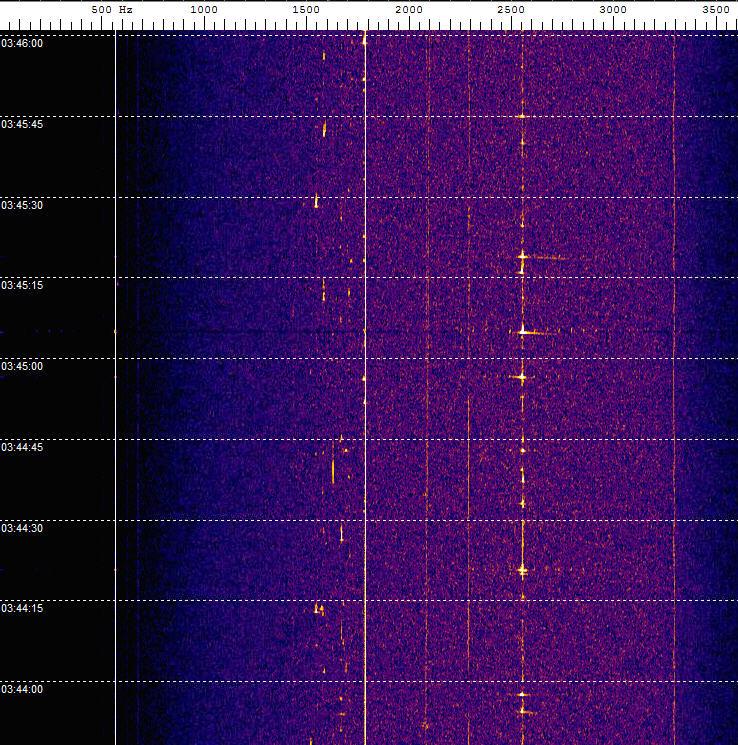
Task: Click the 03:45:15 time label
Action: pyautogui.click(x=22, y=286)
